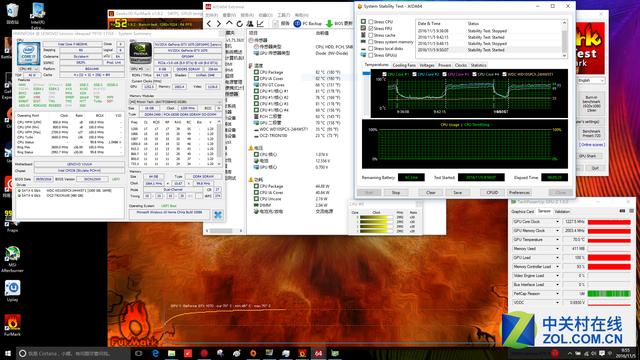This screenshot has width=640, height=360.
Task: Click the PC Backup toolbar icon
Action: pos(297,24)
